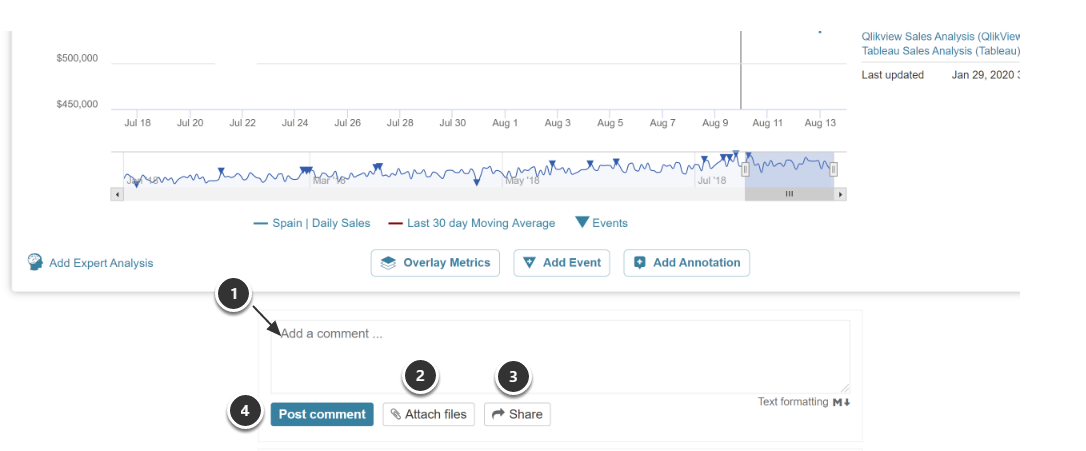Click the right range handle in navigator
The image size is (1086, 451).
point(834,170)
